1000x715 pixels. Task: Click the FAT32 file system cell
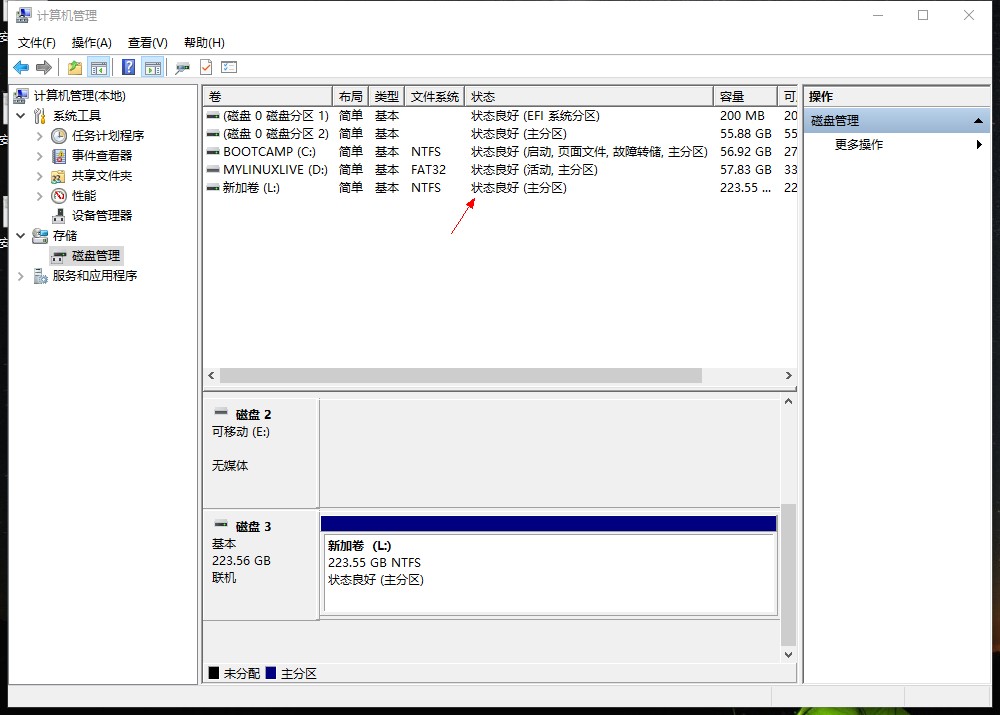(428, 170)
